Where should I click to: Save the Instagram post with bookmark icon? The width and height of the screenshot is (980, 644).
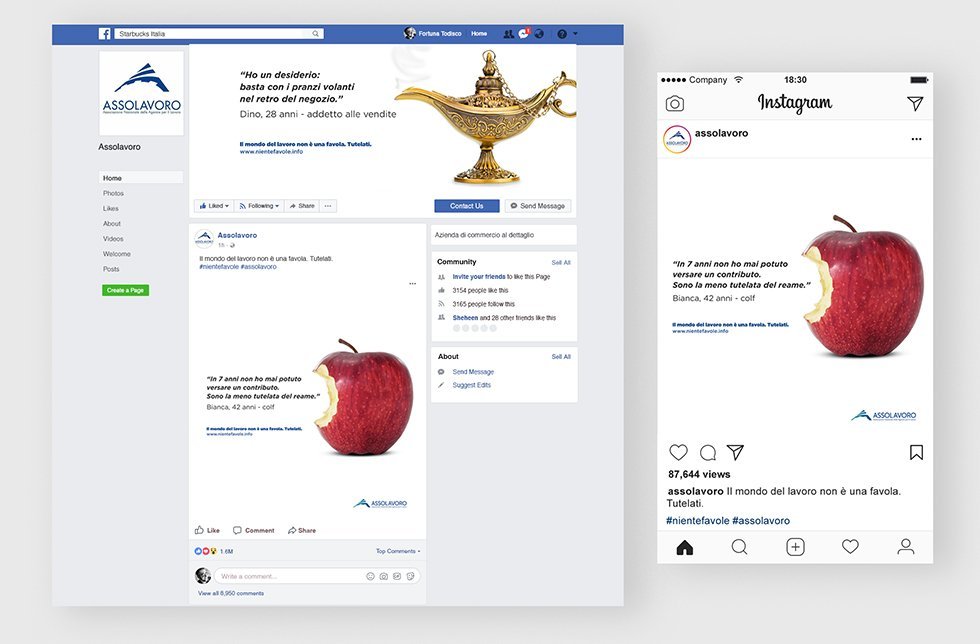(x=916, y=452)
